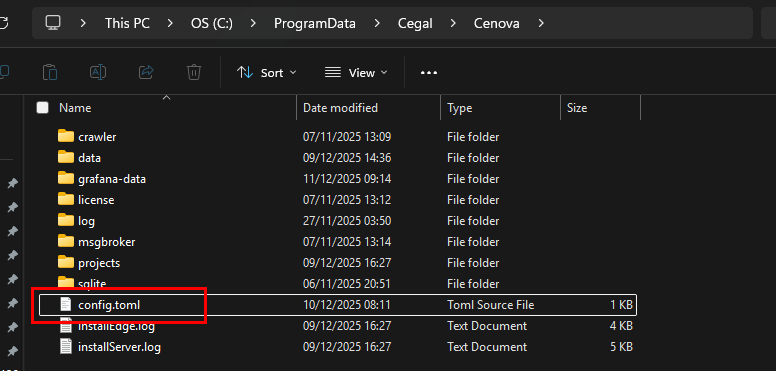The height and width of the screenshot is (371, 776).
Task: Navigate to OS (C:) breadcrumb
Action: pos(212,23)
